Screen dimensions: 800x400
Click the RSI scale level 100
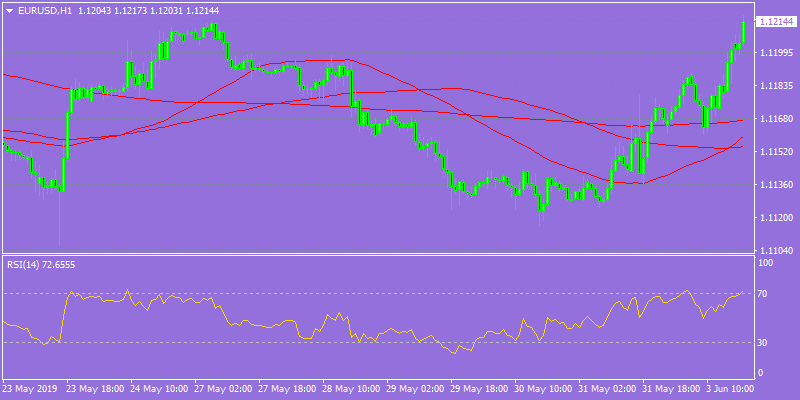[x=766, y=263]
